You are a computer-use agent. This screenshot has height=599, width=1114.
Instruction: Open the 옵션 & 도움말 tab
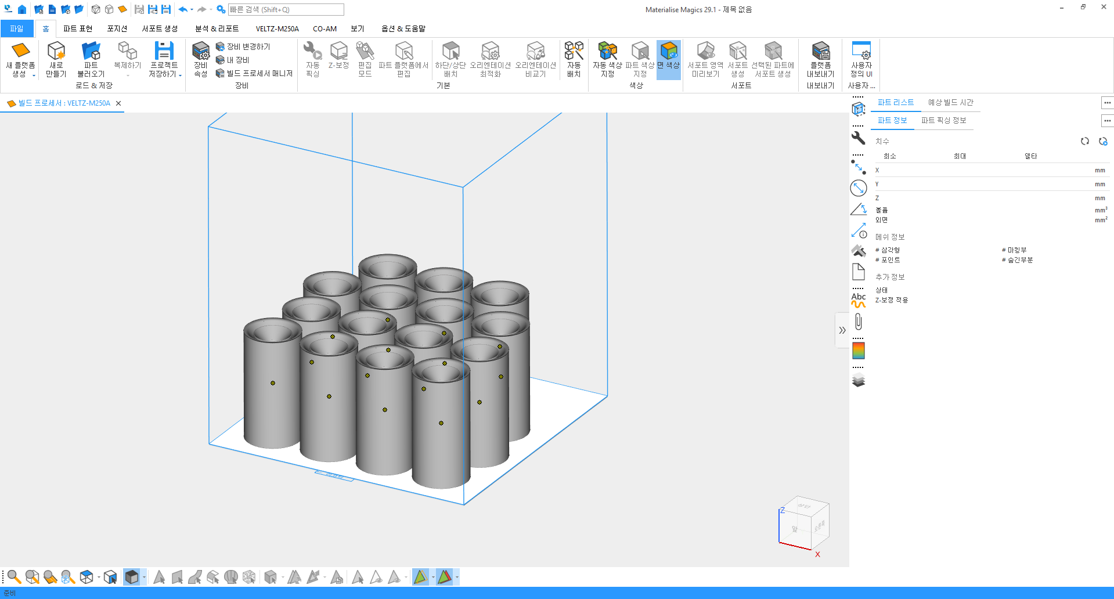tap(403, 29)
